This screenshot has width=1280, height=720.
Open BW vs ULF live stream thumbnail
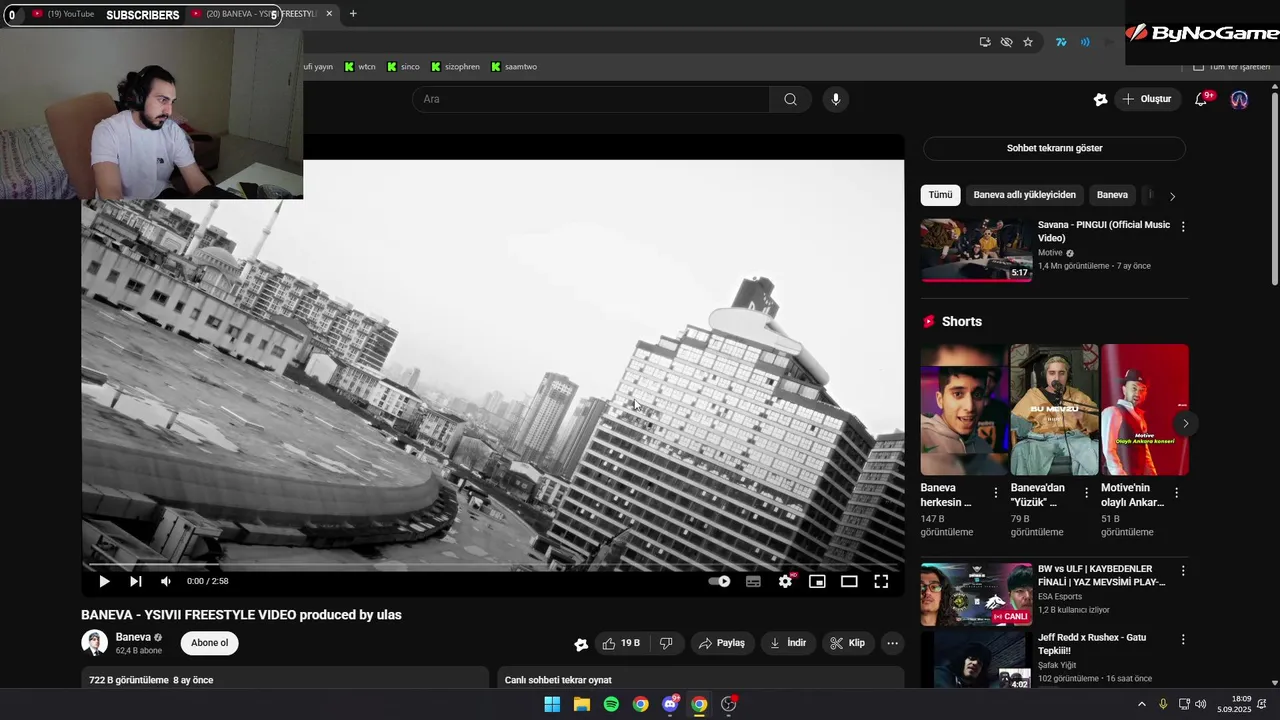click(x=976, y=594)
